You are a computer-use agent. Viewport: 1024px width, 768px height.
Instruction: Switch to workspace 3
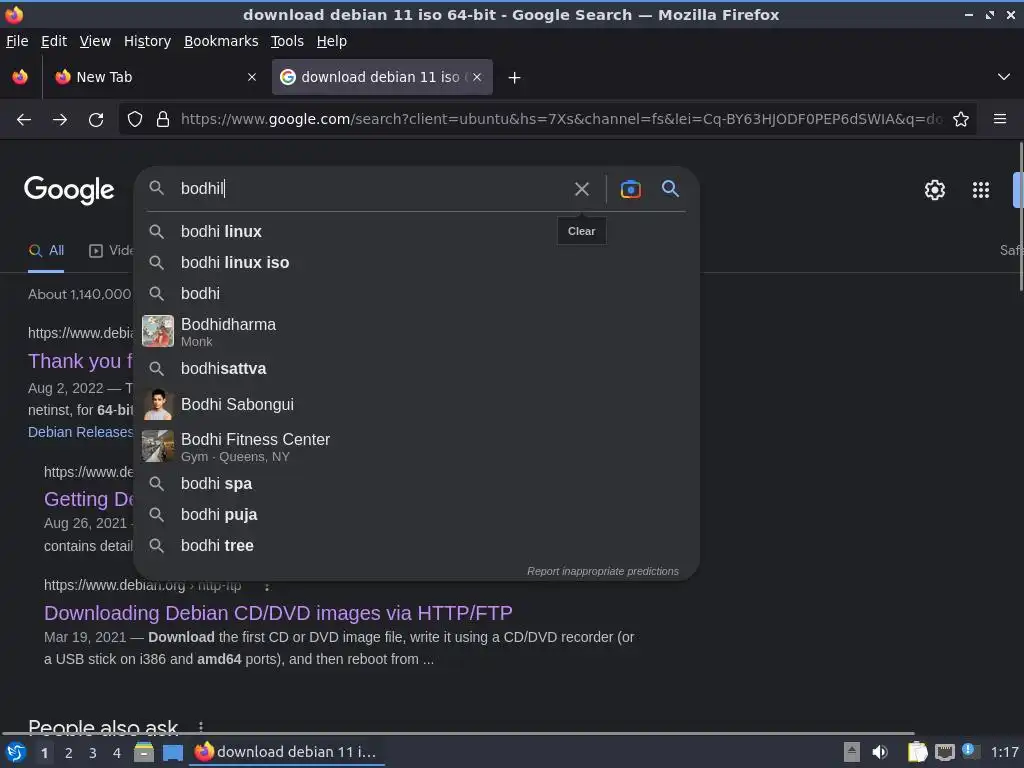pos(93,753)
